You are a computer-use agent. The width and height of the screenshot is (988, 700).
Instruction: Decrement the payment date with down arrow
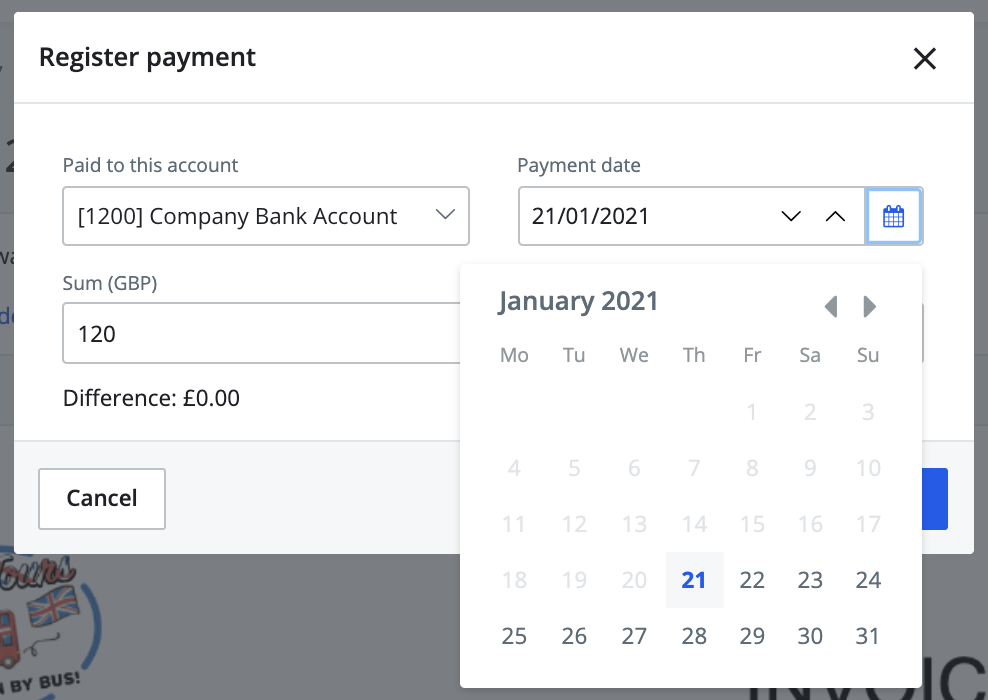(x=791, y=216)
